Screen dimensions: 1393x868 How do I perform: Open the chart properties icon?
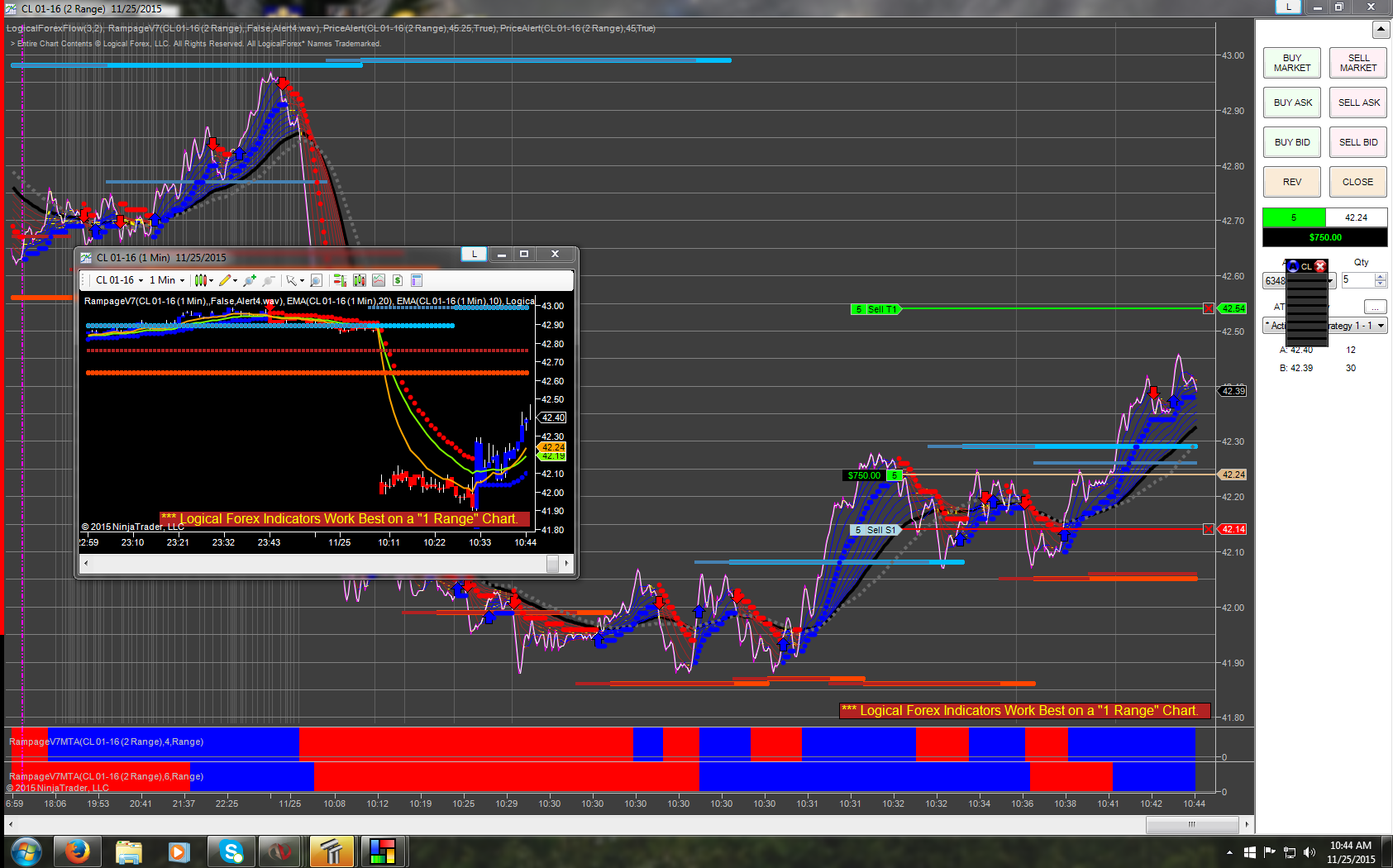click(x=417, y=280)
